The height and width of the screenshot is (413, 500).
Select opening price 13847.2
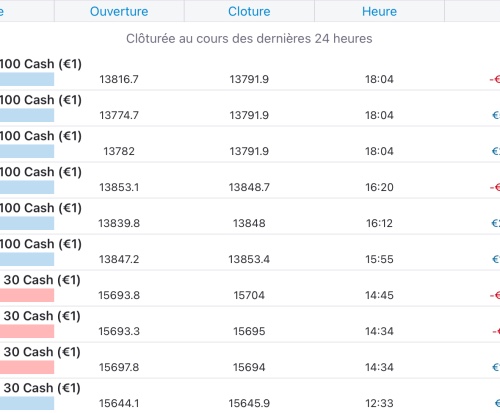click(x=119, y=259)
